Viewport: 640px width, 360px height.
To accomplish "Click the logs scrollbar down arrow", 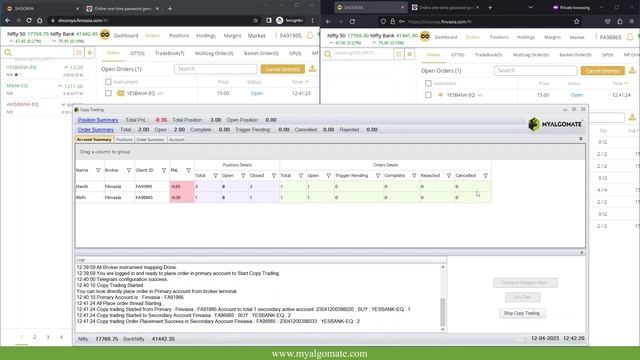I will (x=442, y=329).
